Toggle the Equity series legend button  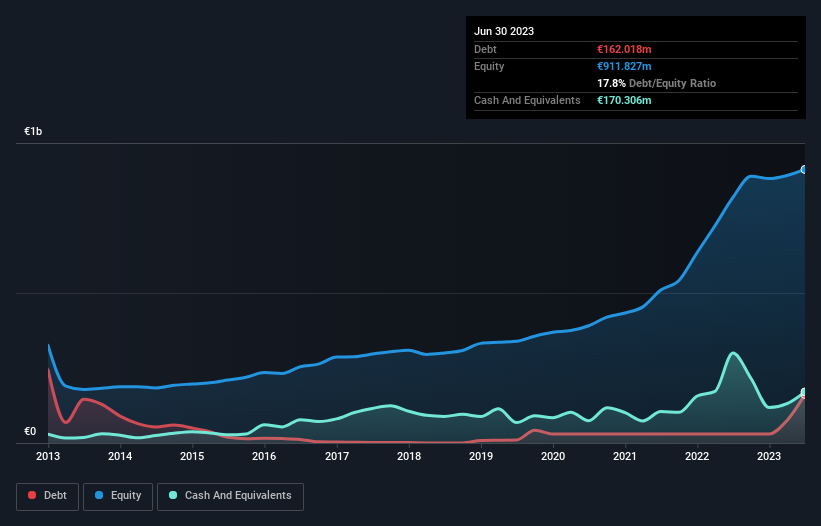pos(118,496)
